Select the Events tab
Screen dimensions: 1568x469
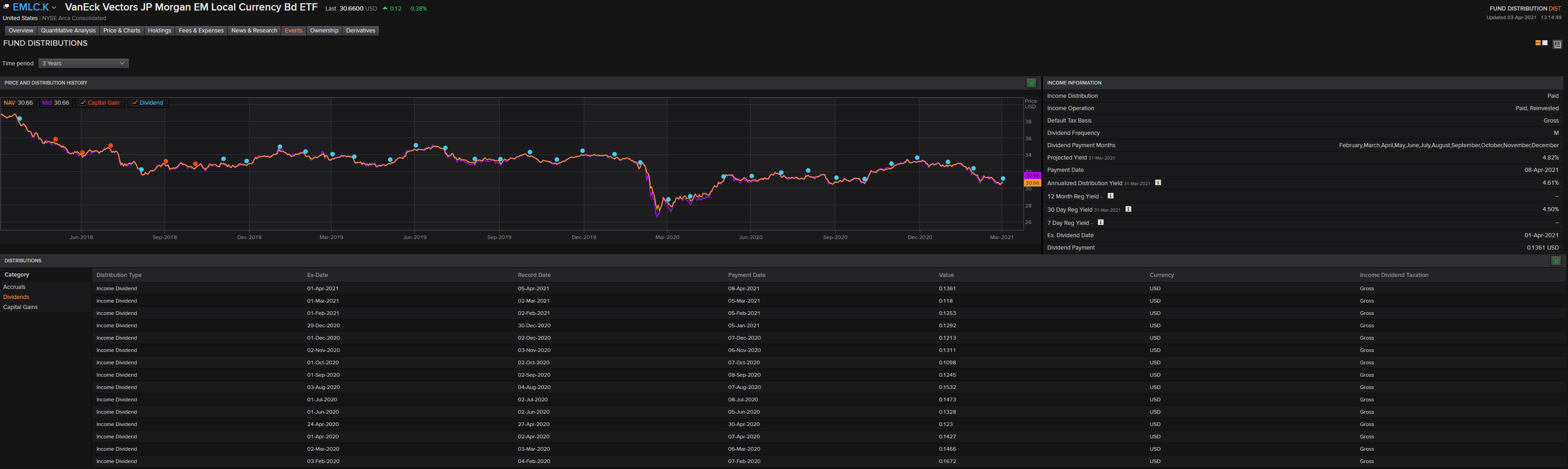pos(293,31)
